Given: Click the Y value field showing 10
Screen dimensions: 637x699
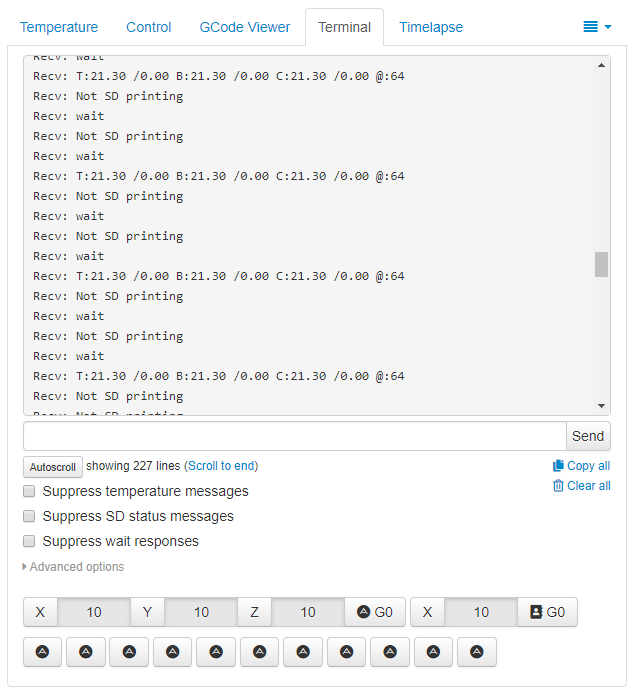Looking at the screenshot, I should click(x=201, y=612).
